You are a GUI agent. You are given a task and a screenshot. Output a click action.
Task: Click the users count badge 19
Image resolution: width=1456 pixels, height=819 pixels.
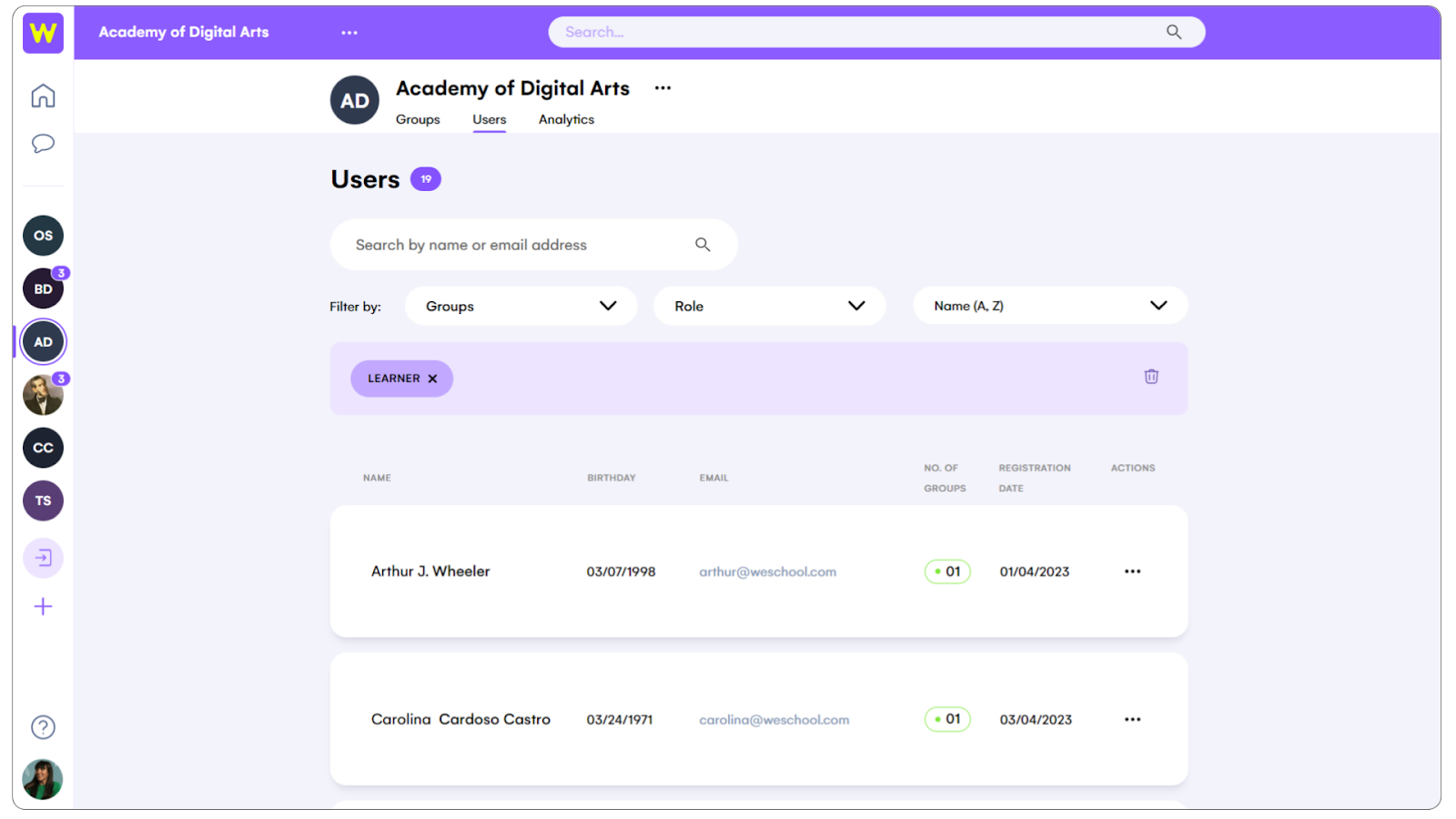(x=426, y=179)
